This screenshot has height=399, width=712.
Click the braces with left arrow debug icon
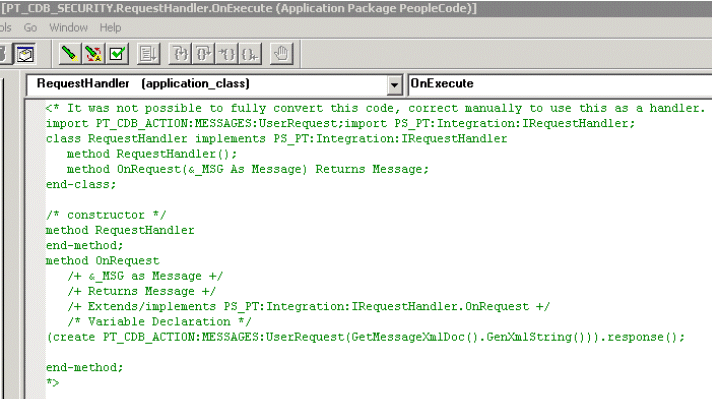[x=250, y=54]
